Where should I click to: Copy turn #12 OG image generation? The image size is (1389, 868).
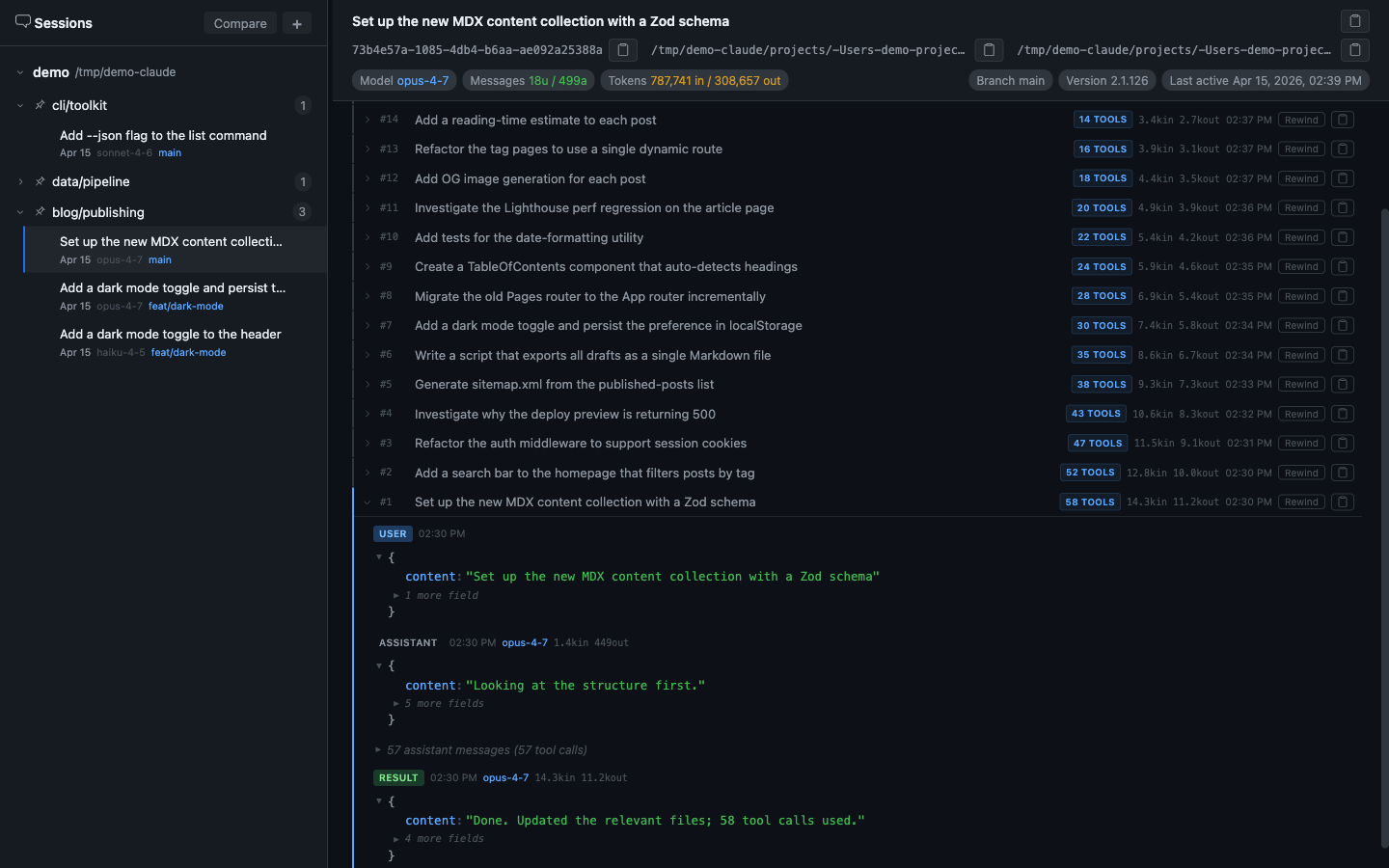(1343, 178)
